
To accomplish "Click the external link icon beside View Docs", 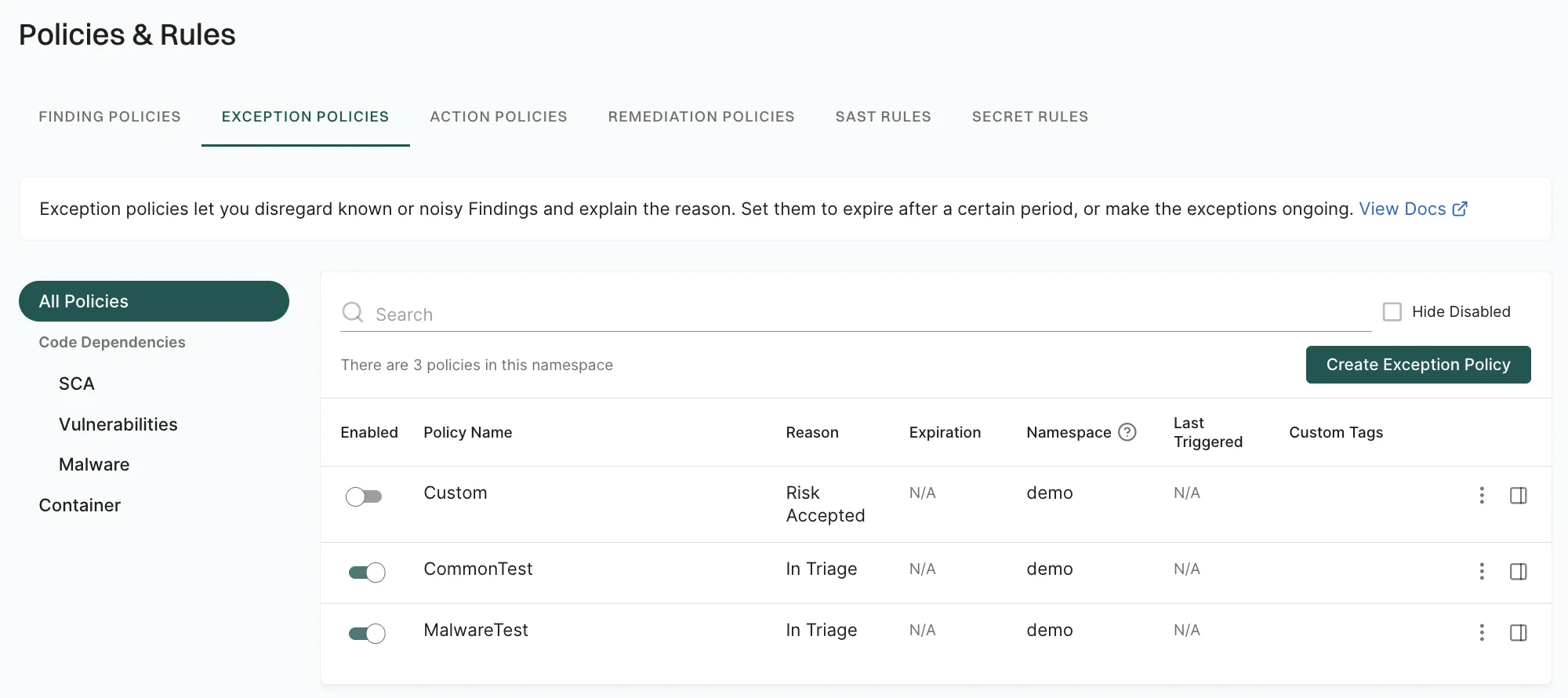I will tap(1460, 209).
